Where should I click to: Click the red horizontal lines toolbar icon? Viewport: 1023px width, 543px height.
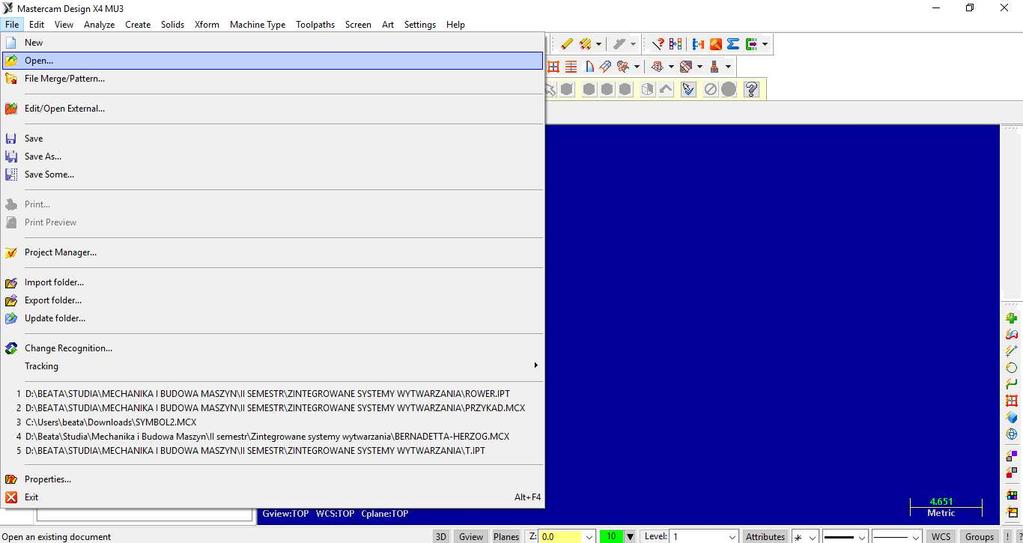point(571,67)
